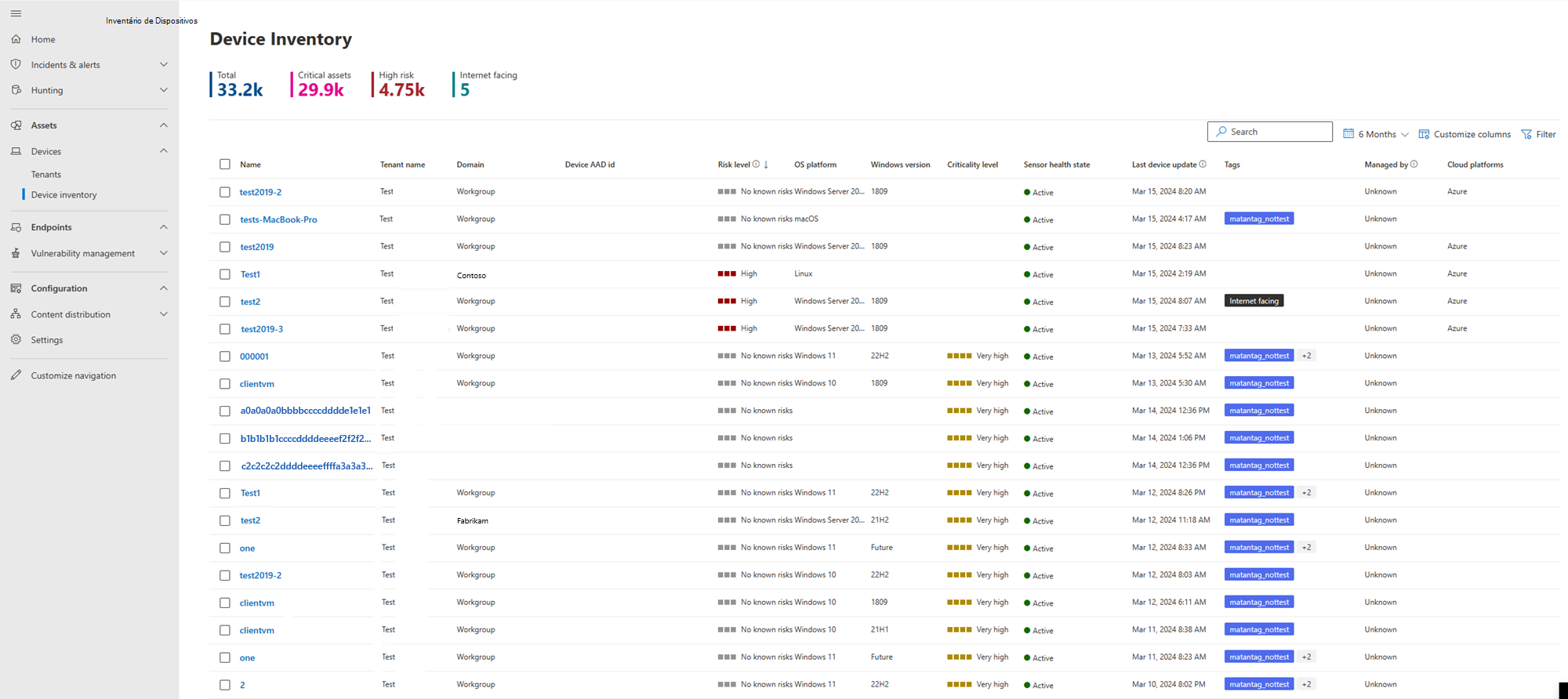The width and height of the screenshot is (1568, 699).
Task: Click the Customize columns table icon
Action: pos(1424,134)
